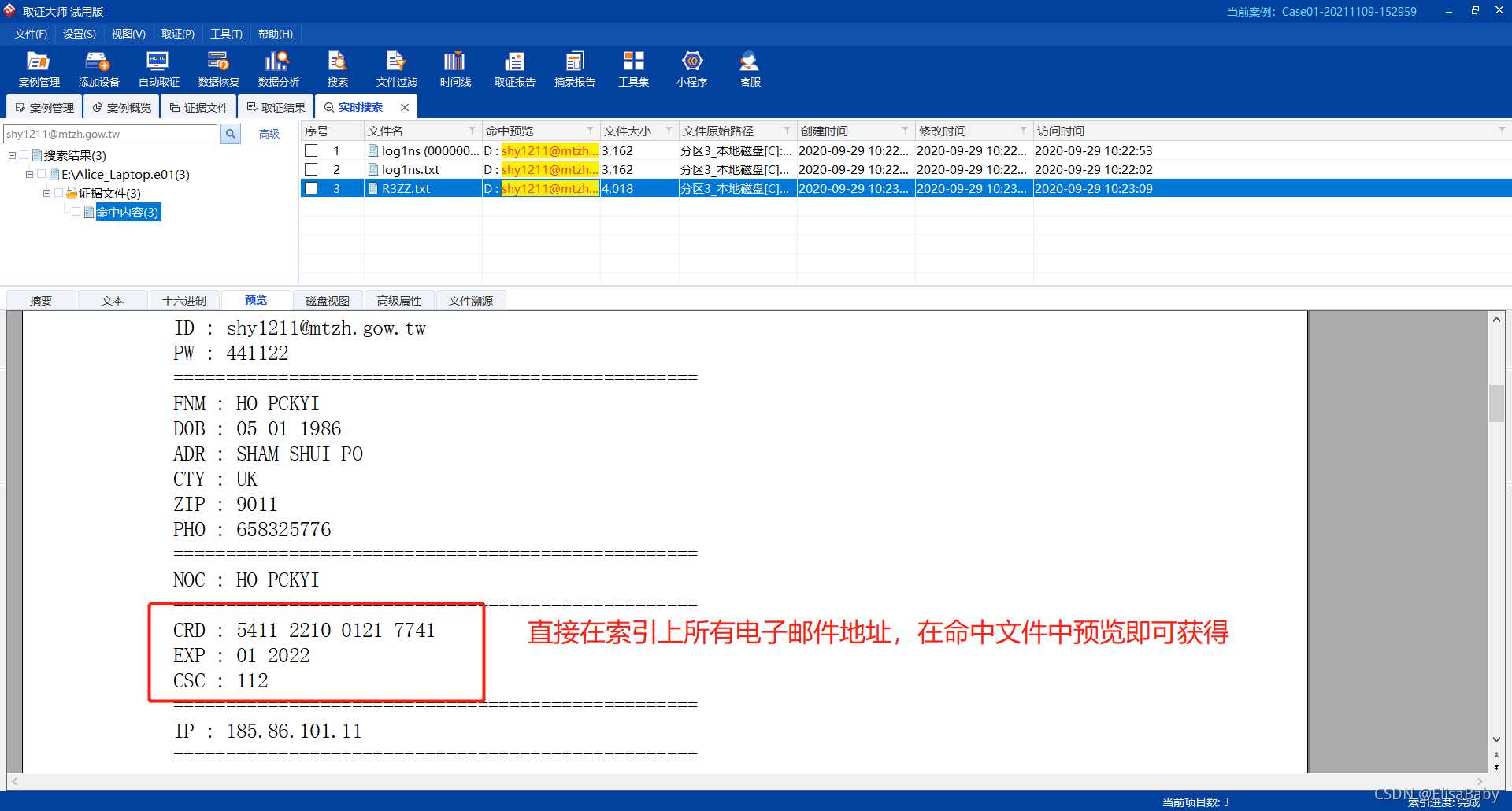Click the file icon of log1ns.txt
1512x811 pixels.
coord(373,169)
